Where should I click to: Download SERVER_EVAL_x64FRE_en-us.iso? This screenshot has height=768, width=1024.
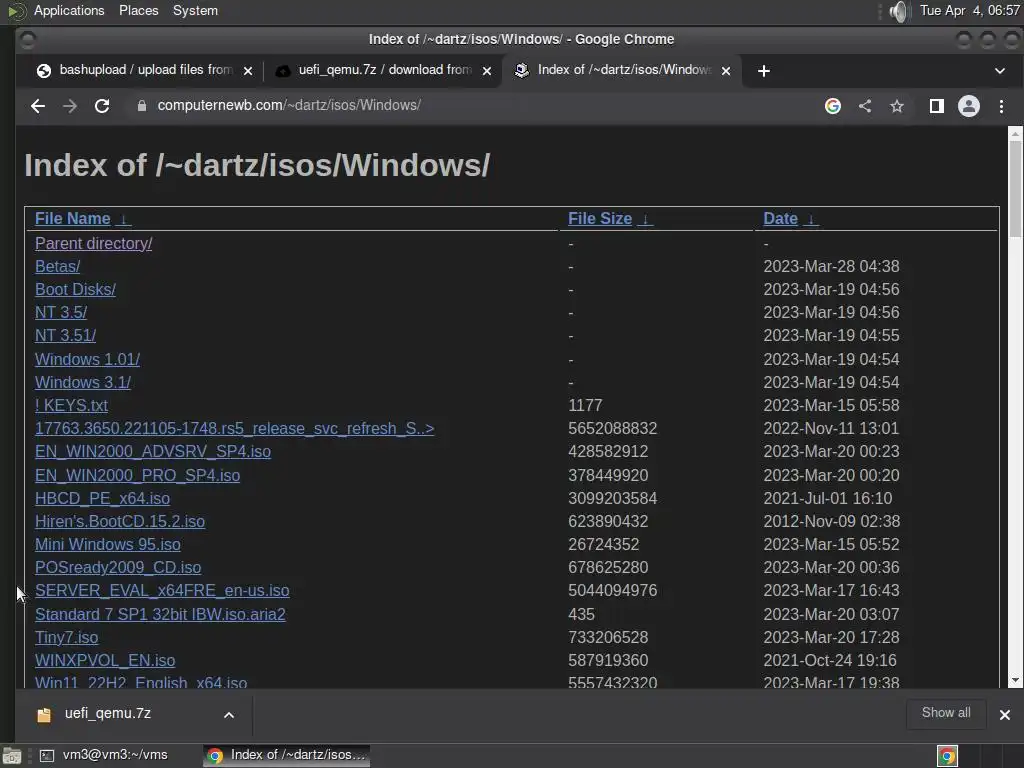(x=162, y=590)
